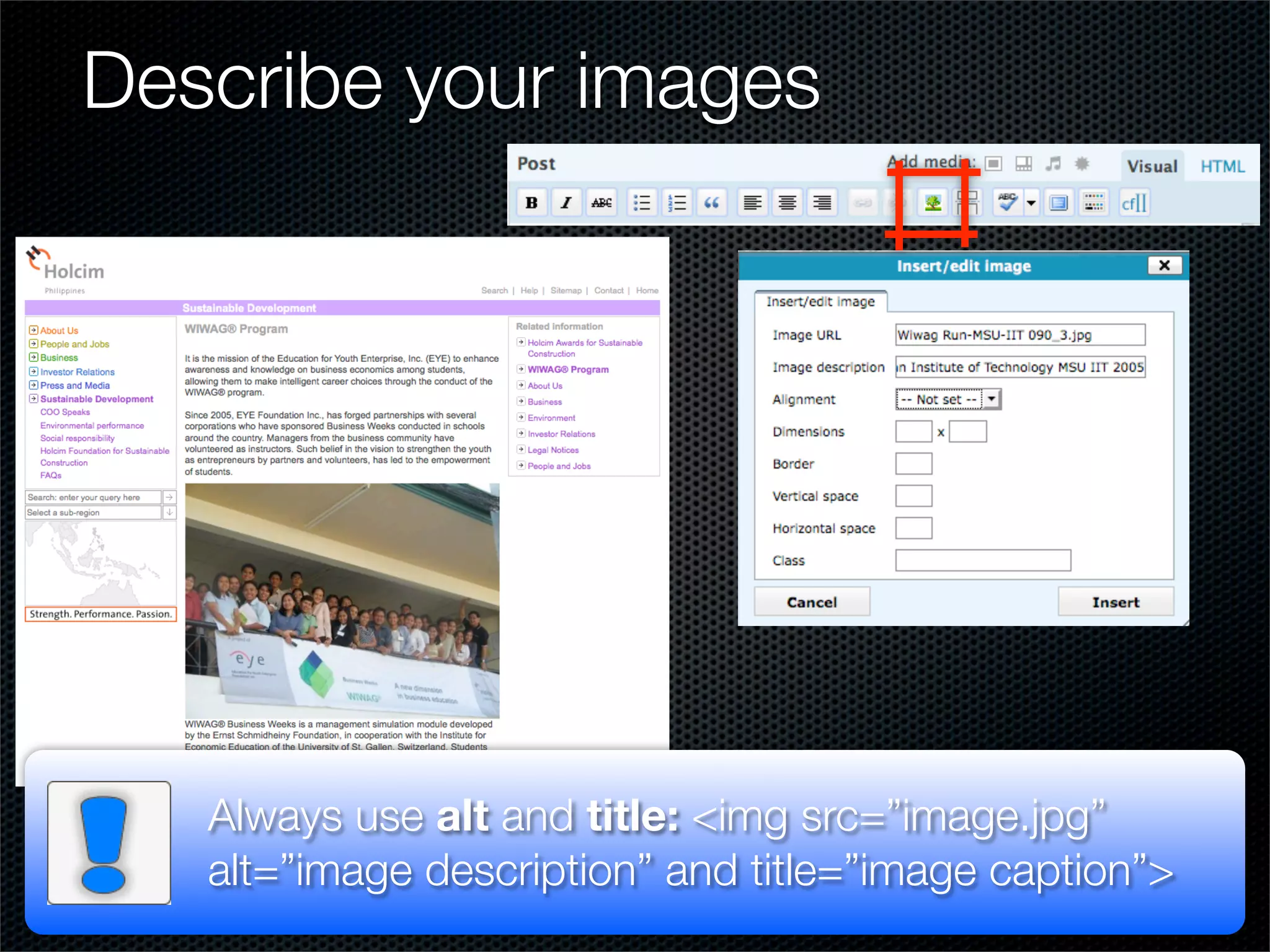Add audio via the music note icon
This screenshot has width=1270, height=952.
click(1052, 164)
